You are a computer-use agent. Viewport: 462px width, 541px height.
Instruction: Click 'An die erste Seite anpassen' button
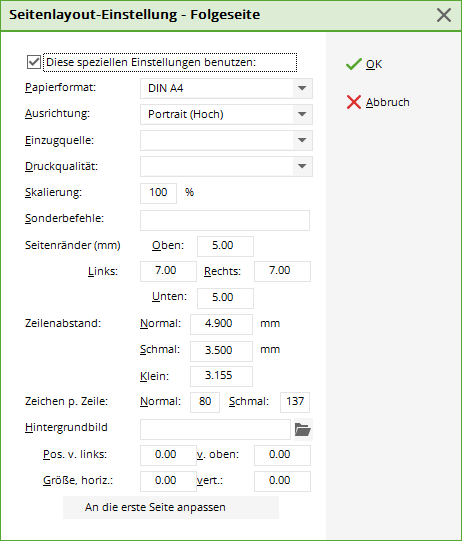(171, 507)
